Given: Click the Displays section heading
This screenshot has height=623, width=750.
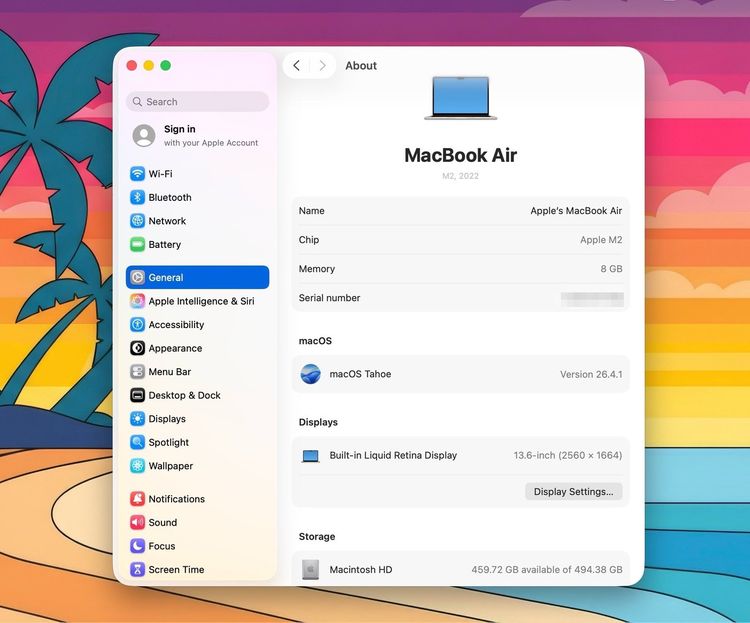Looking at the screenshot, I should [x=318, y=422].
